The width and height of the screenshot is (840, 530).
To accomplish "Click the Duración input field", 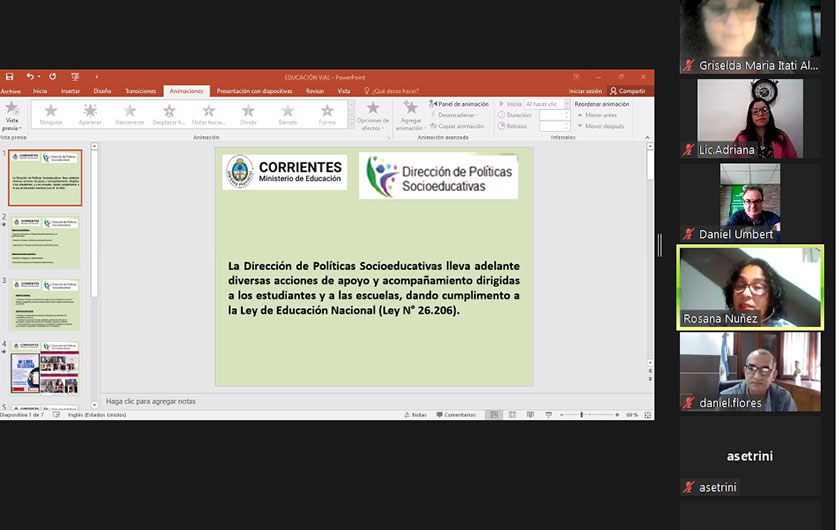I will [554, 115].
